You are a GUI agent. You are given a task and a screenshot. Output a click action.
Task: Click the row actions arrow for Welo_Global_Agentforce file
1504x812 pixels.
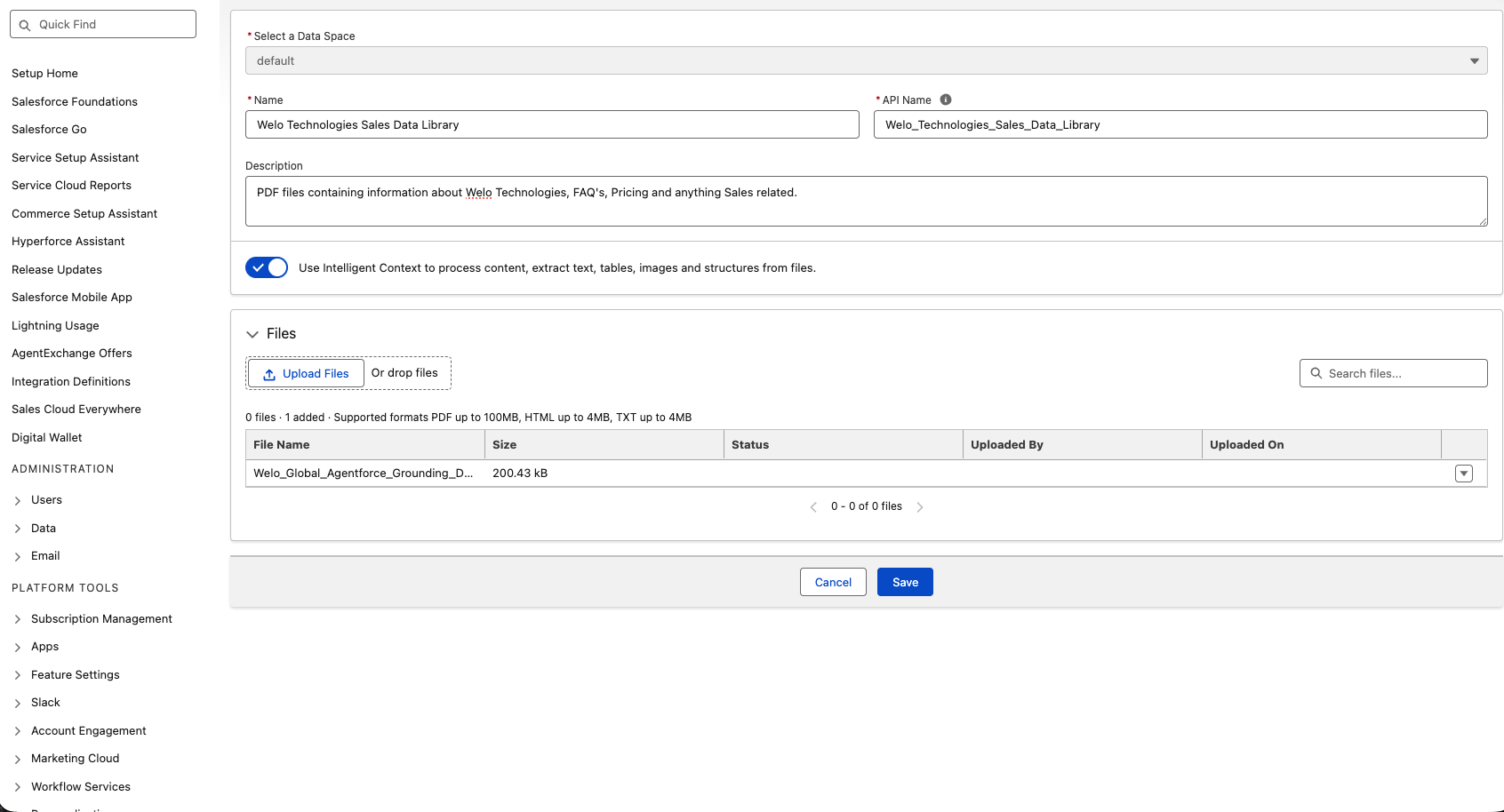click(1464, 474)
